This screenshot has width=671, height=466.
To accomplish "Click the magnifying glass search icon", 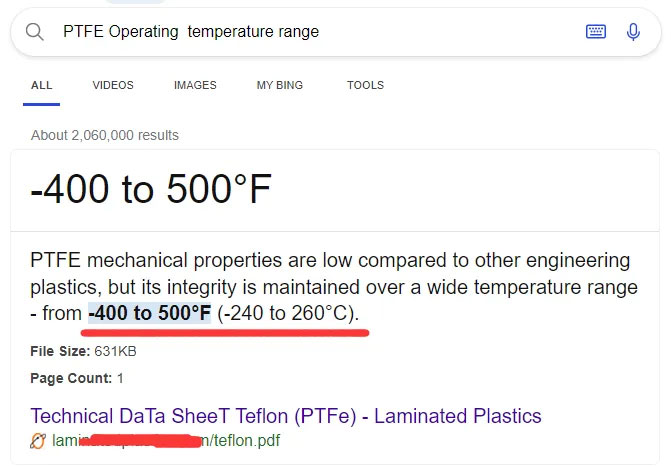I will point(35,32).
